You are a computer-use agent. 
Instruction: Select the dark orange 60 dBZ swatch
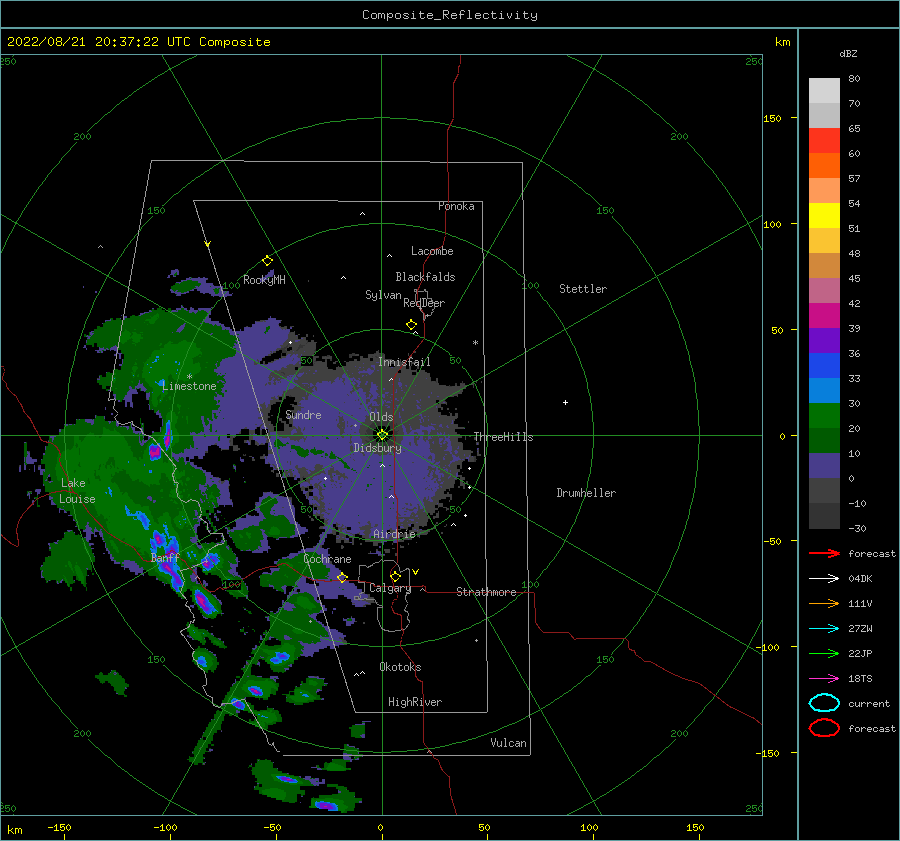[x=824, y=165]
